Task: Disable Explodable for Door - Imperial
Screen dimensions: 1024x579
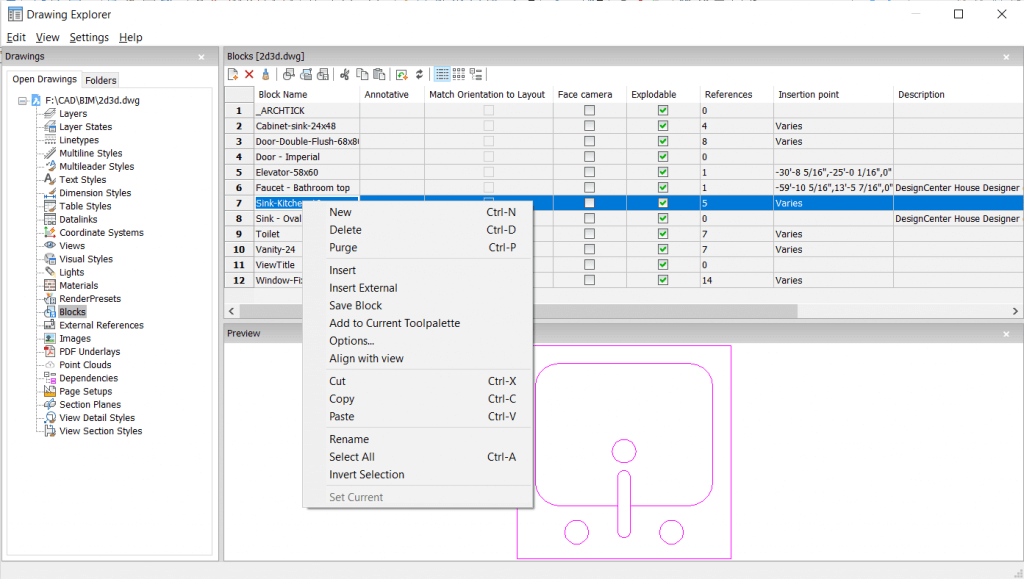Action: [x=661, y=157]
